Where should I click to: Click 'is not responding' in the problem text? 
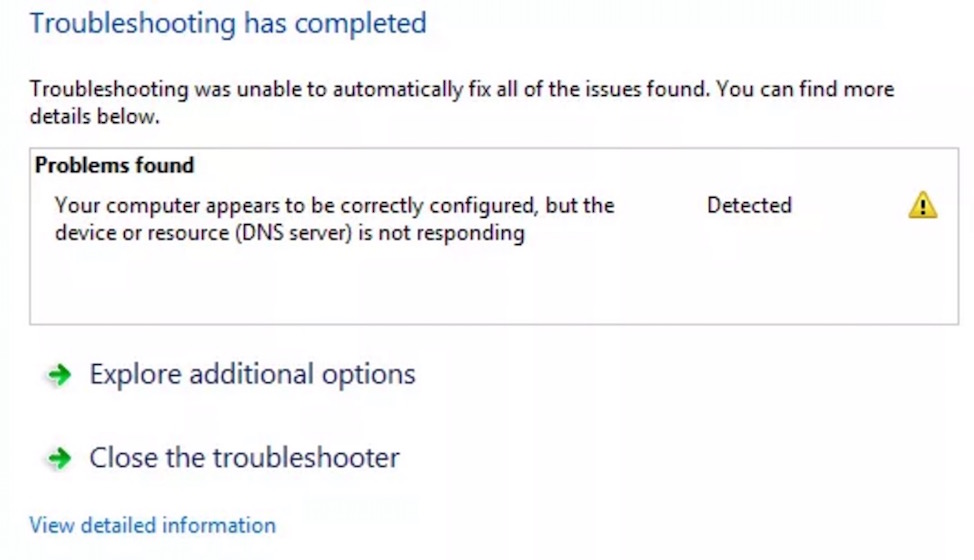441,233
